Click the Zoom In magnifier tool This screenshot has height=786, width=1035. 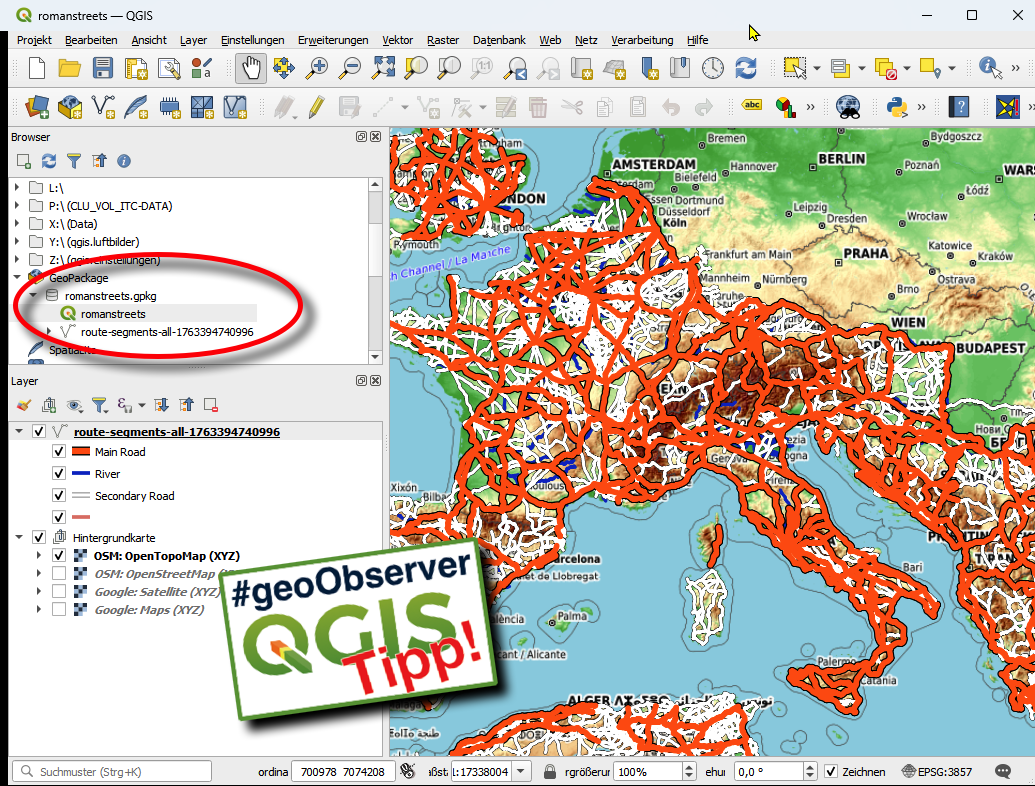[x=317, y=68]
